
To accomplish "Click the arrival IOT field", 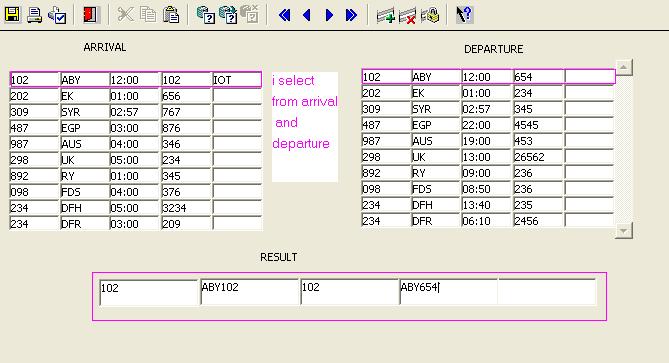I will tap(237, 80).
